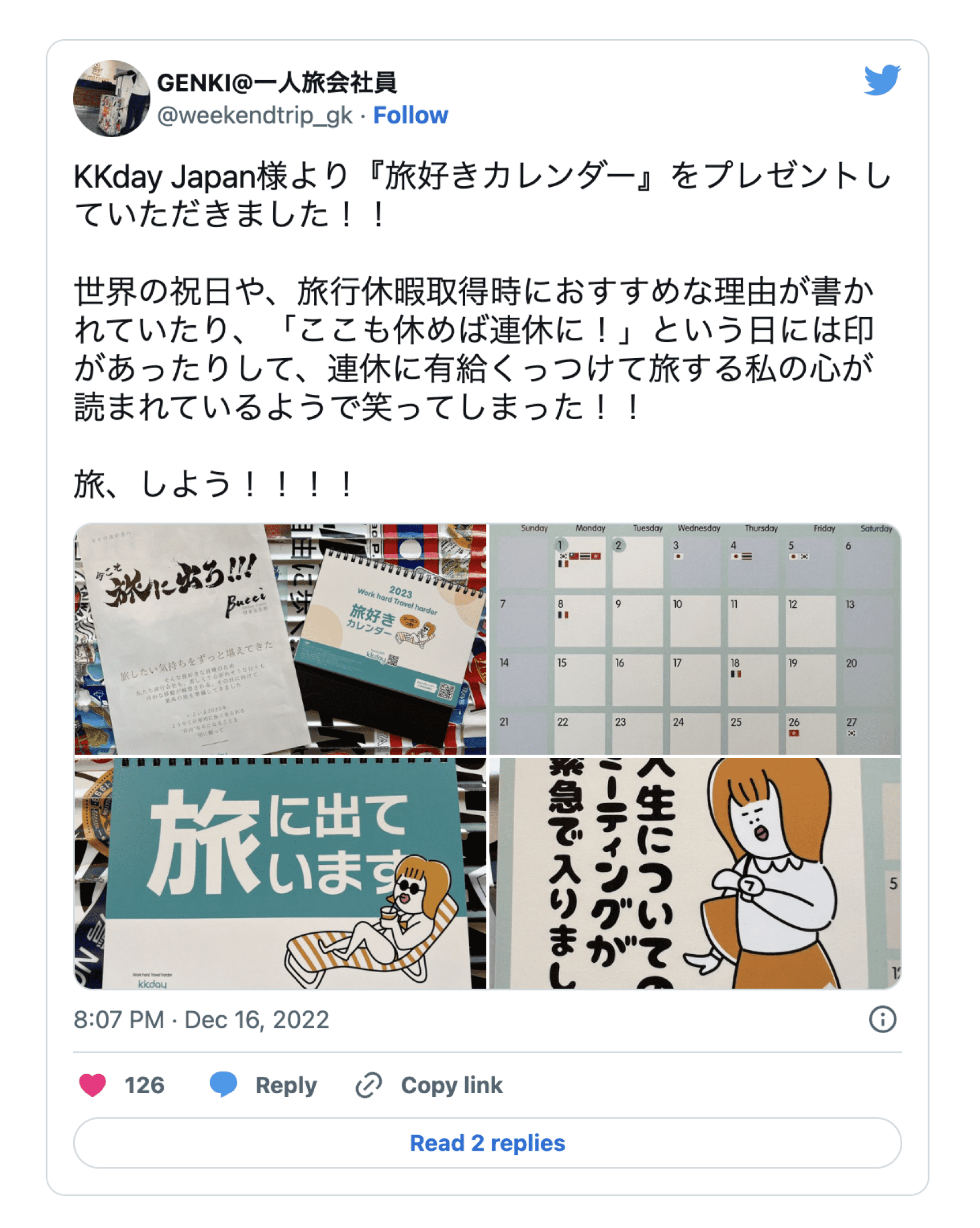Open the calendar package photo thumbnail
The height and width of the screenshot is (1228, 980).
[x=280, y=639]
